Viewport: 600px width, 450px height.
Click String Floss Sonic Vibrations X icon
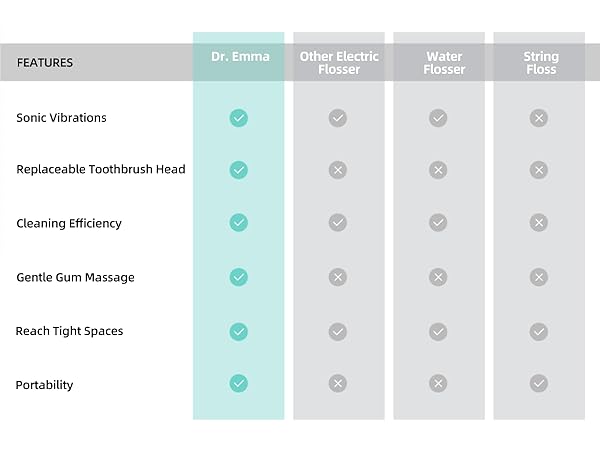[x=539, y=118]
